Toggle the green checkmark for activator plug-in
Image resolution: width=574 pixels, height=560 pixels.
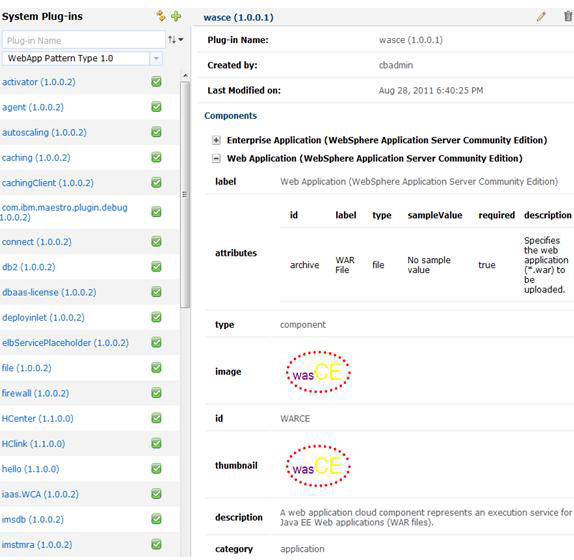pyautogui.click(x=156, y=82)
